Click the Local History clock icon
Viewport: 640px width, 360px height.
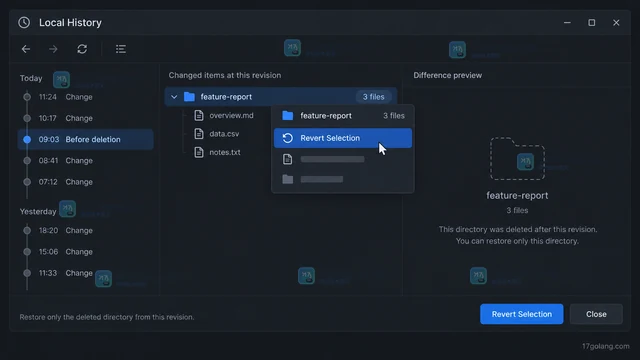(24, 22)
